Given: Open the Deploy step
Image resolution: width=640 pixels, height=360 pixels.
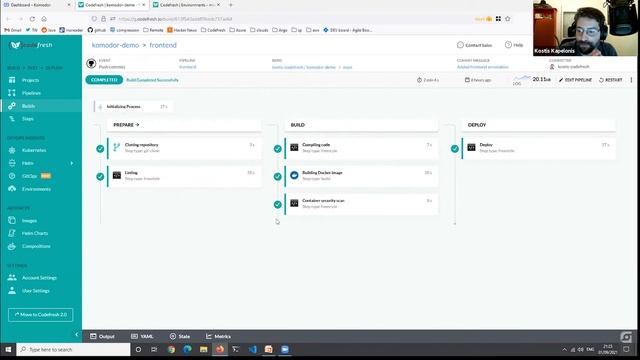Looking at the screenshot, I should [539, 148].
